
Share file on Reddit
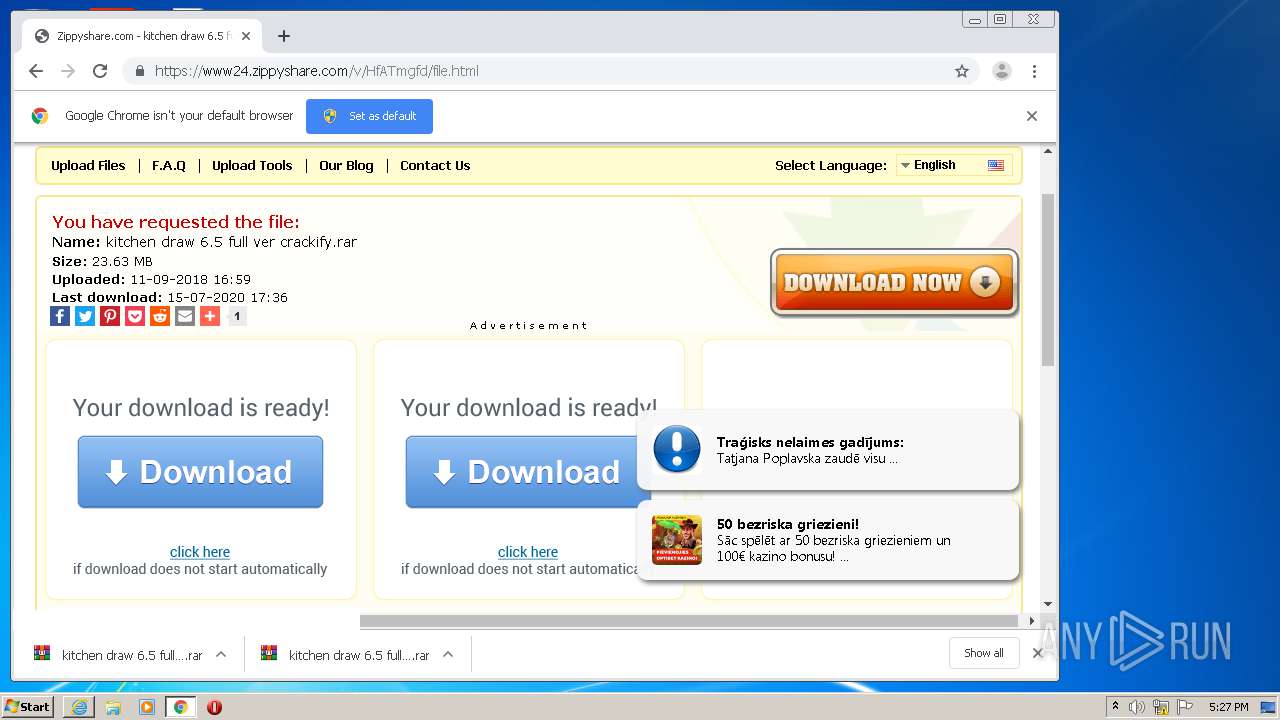pos(160,316)
